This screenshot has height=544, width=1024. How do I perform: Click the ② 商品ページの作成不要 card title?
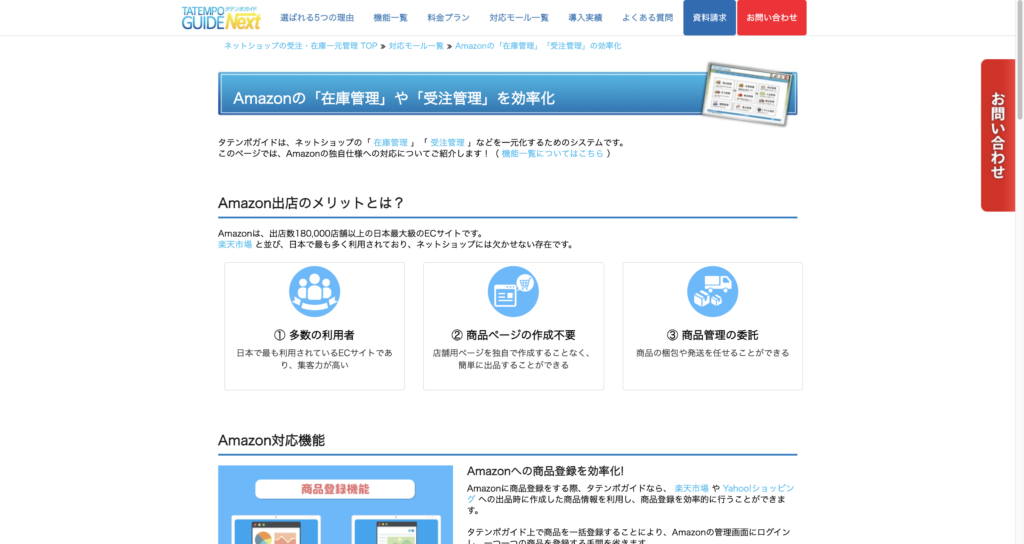pos(513,335)
